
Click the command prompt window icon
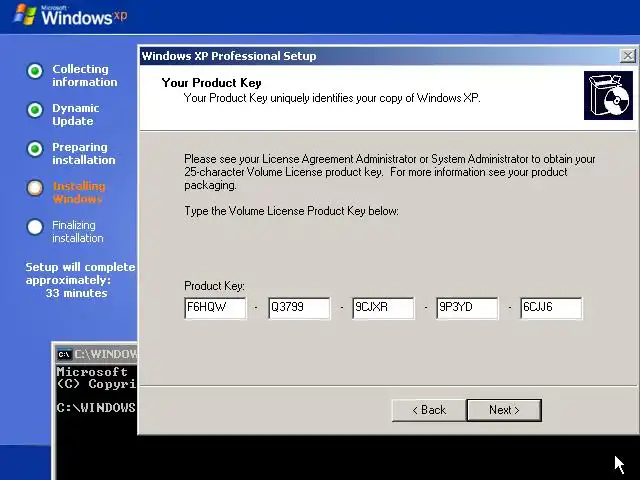click(x=64, y=354)
